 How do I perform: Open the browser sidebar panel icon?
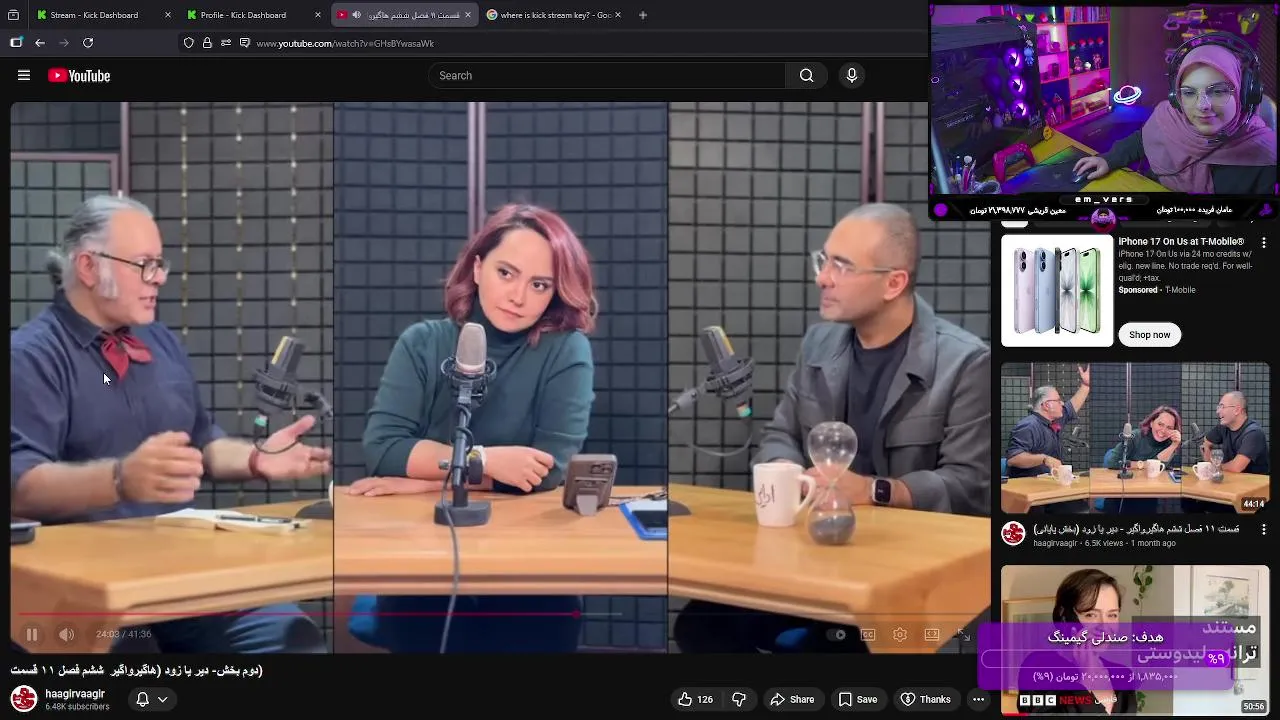click(16, 43)
